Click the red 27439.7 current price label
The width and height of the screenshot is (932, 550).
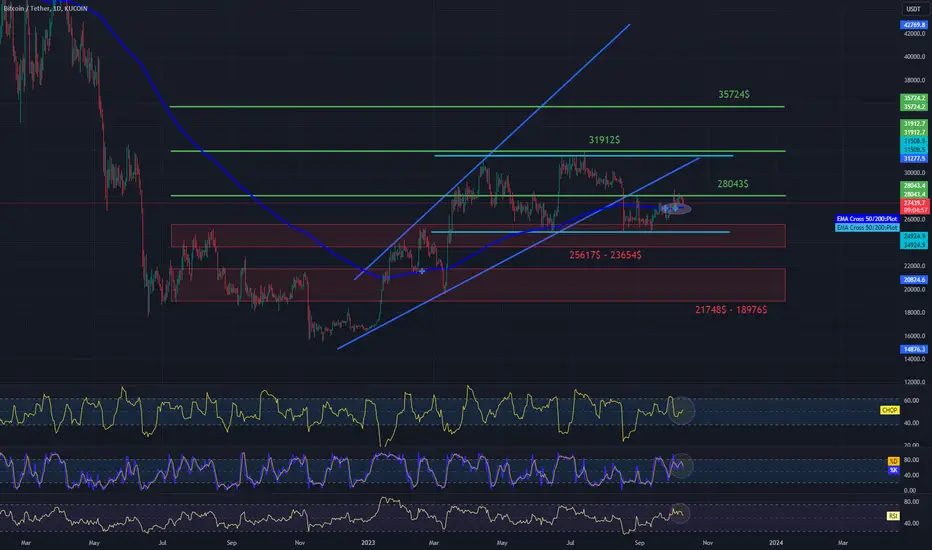pos(914,203)
